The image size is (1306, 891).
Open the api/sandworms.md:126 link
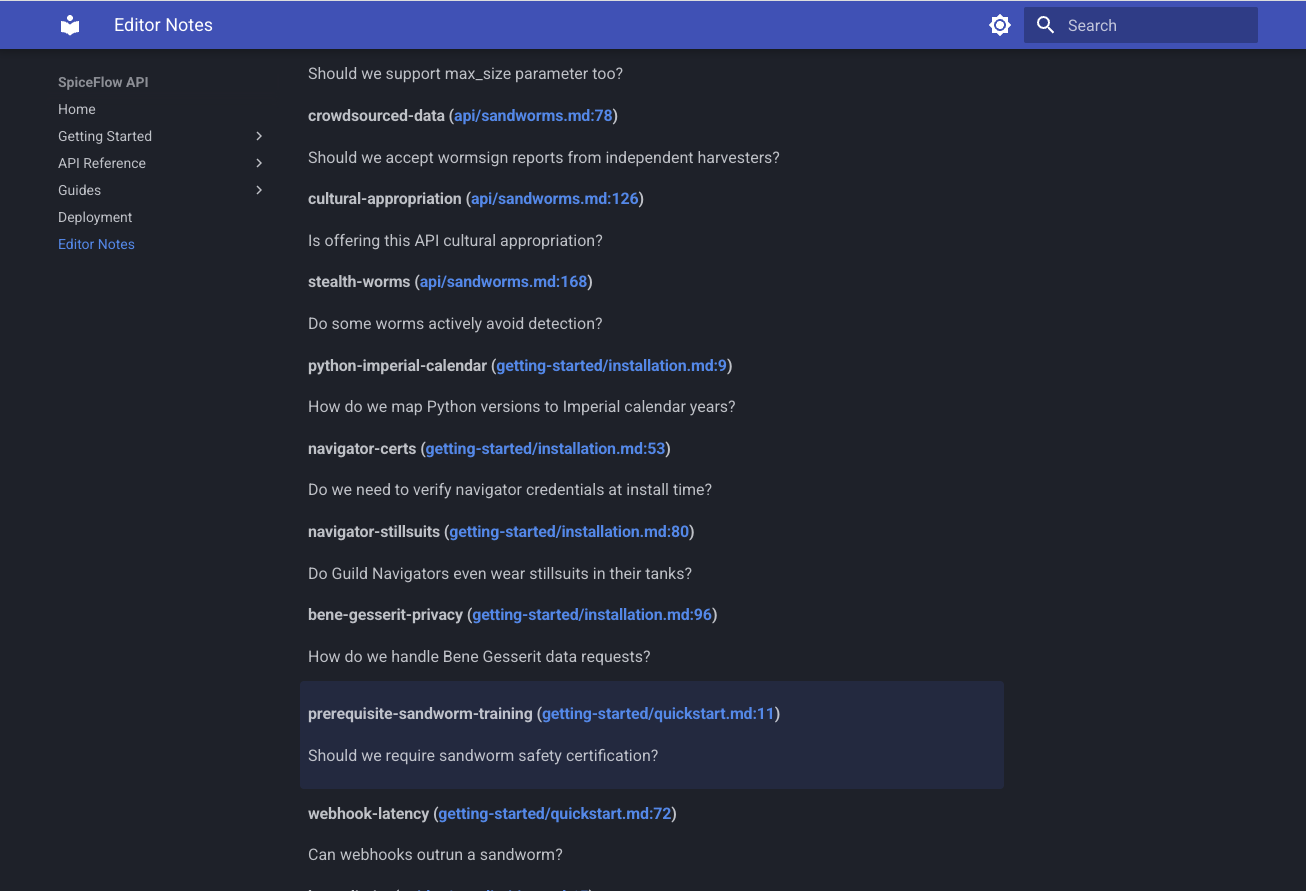pos(554,198)
